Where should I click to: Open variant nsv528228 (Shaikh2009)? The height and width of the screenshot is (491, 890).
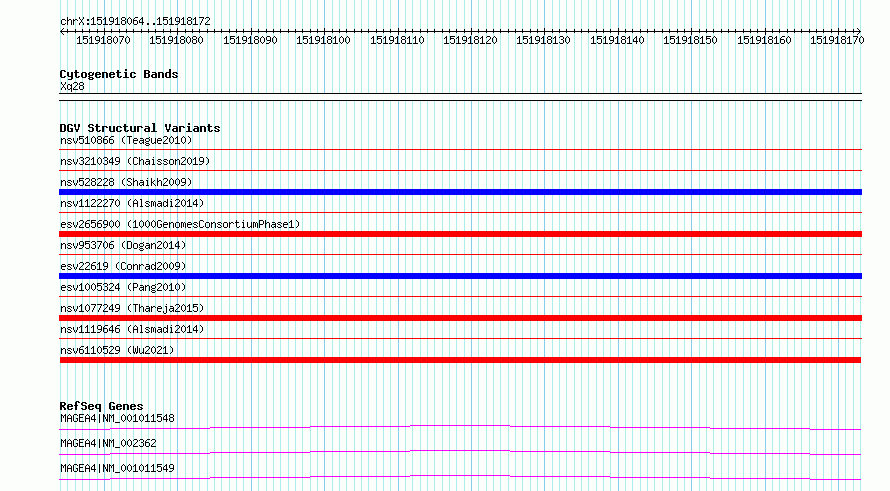point(126,182)
